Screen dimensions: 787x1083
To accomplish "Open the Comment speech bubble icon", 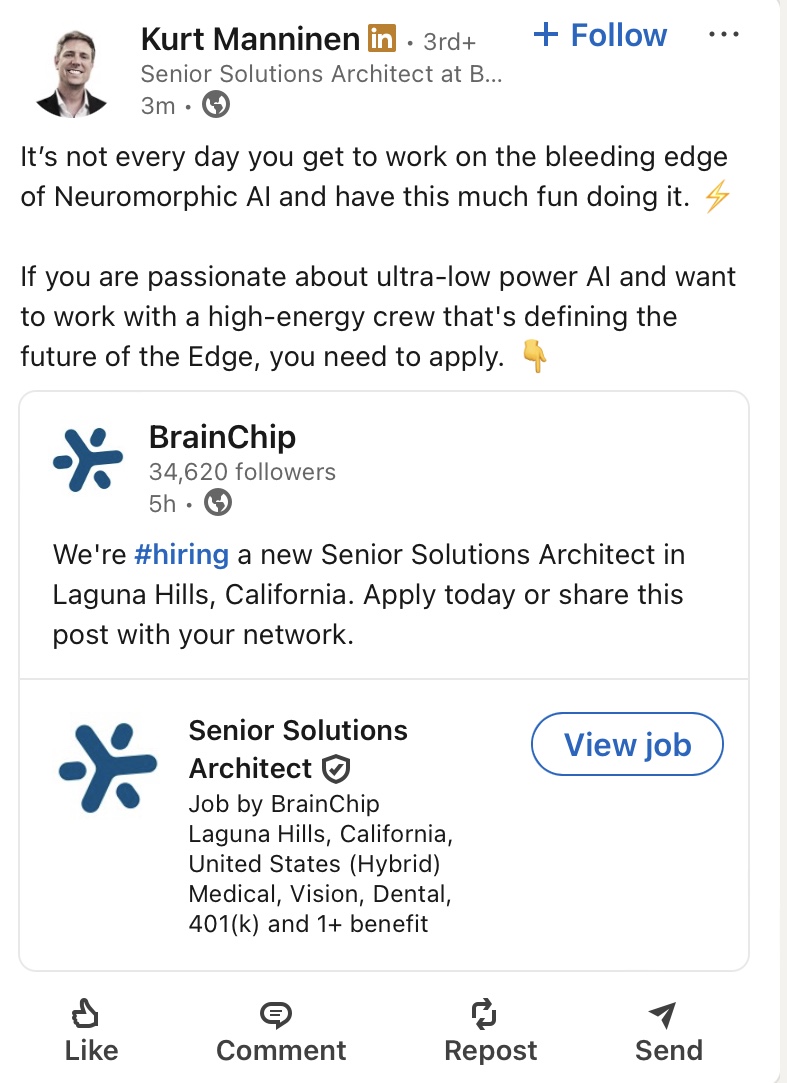I will pyautogui.click(x=275, y=1016).
